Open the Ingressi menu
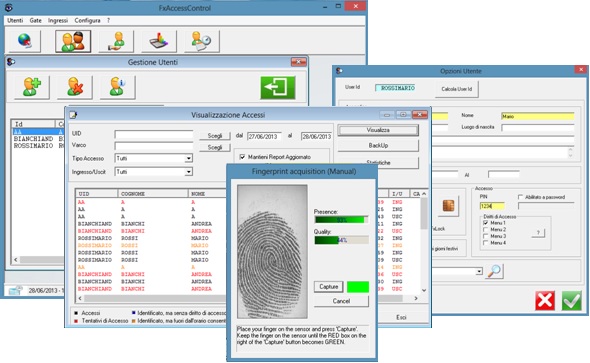This screenshot has width=590, height=363. click(x=58, y=20)
